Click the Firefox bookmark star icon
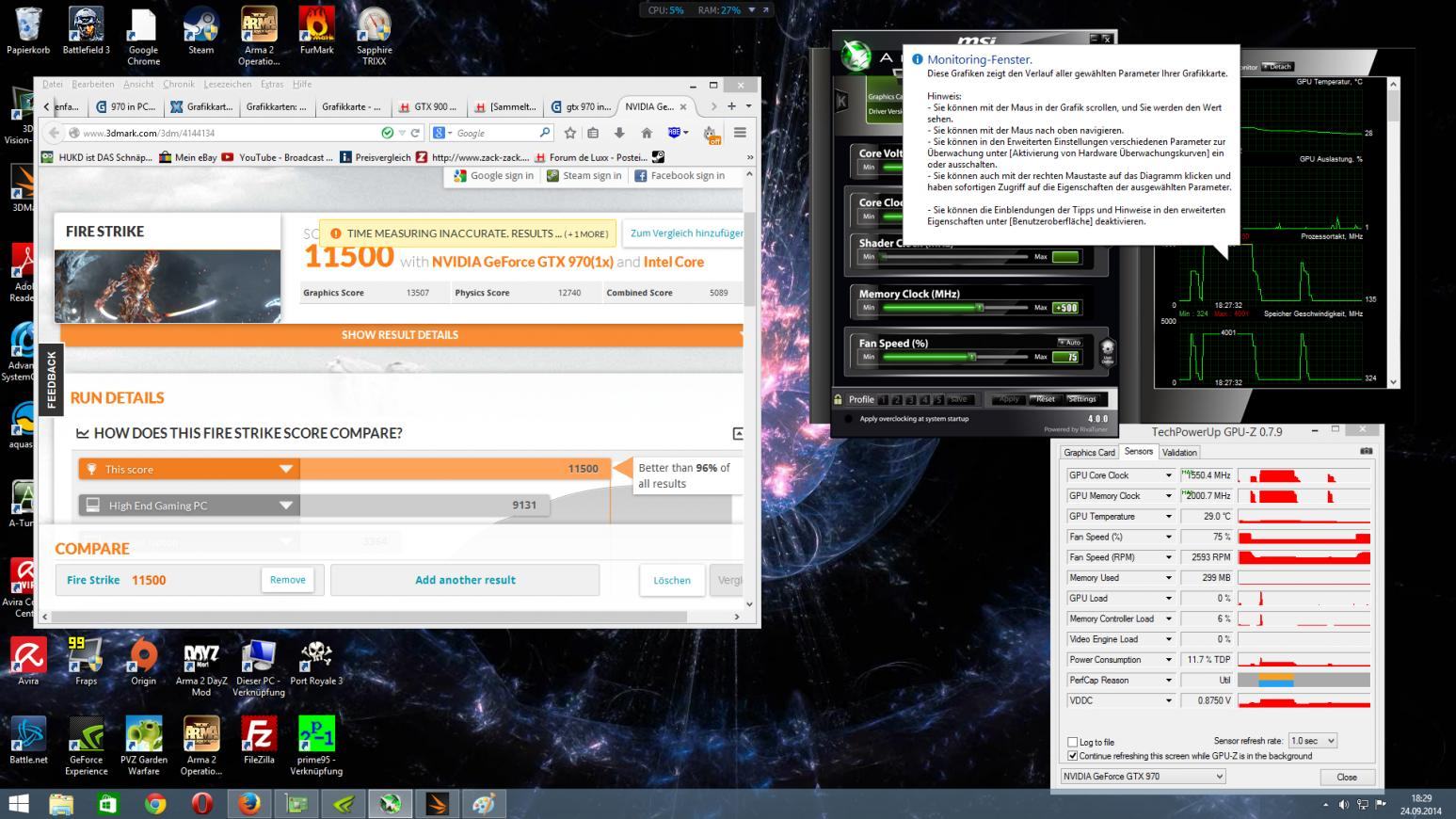This screenshot has height=819, width=1456. tap(569, 133)
